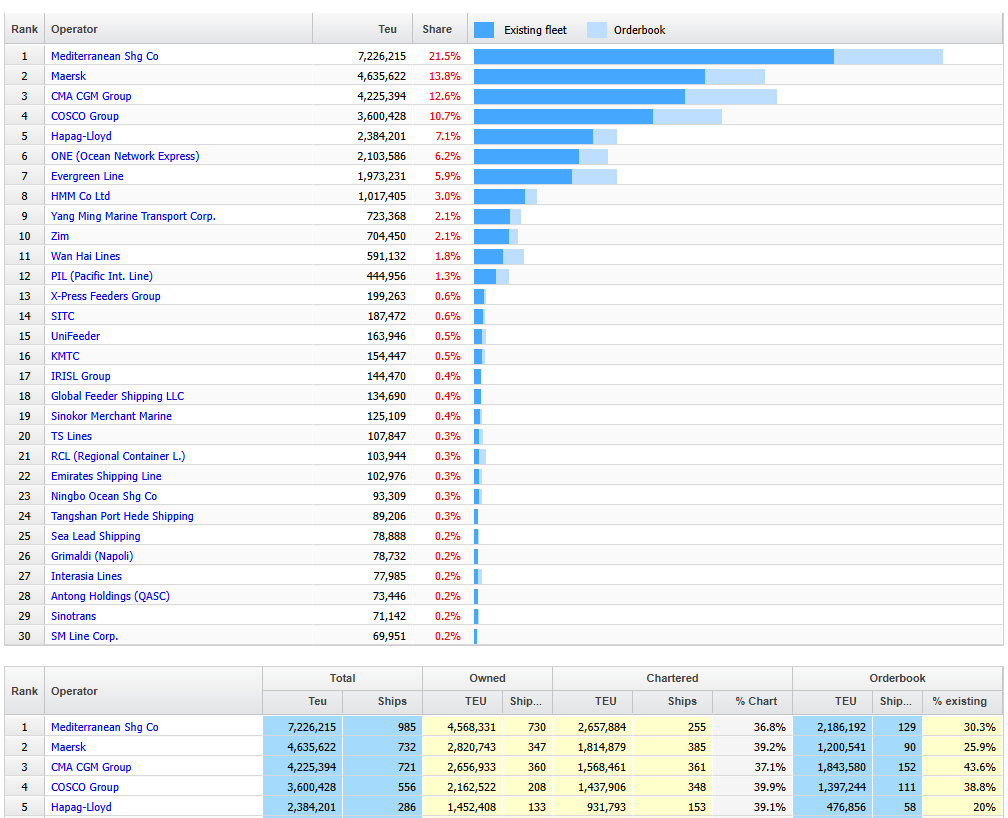Click the Owned column group header
The height and width of the screenshot is (818, 1008).
(487, 678)
